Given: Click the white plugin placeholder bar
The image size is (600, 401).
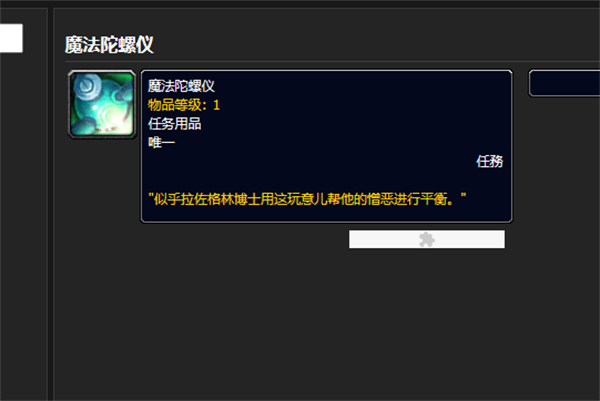Looking at the screenshot, I should click(427, 239).
